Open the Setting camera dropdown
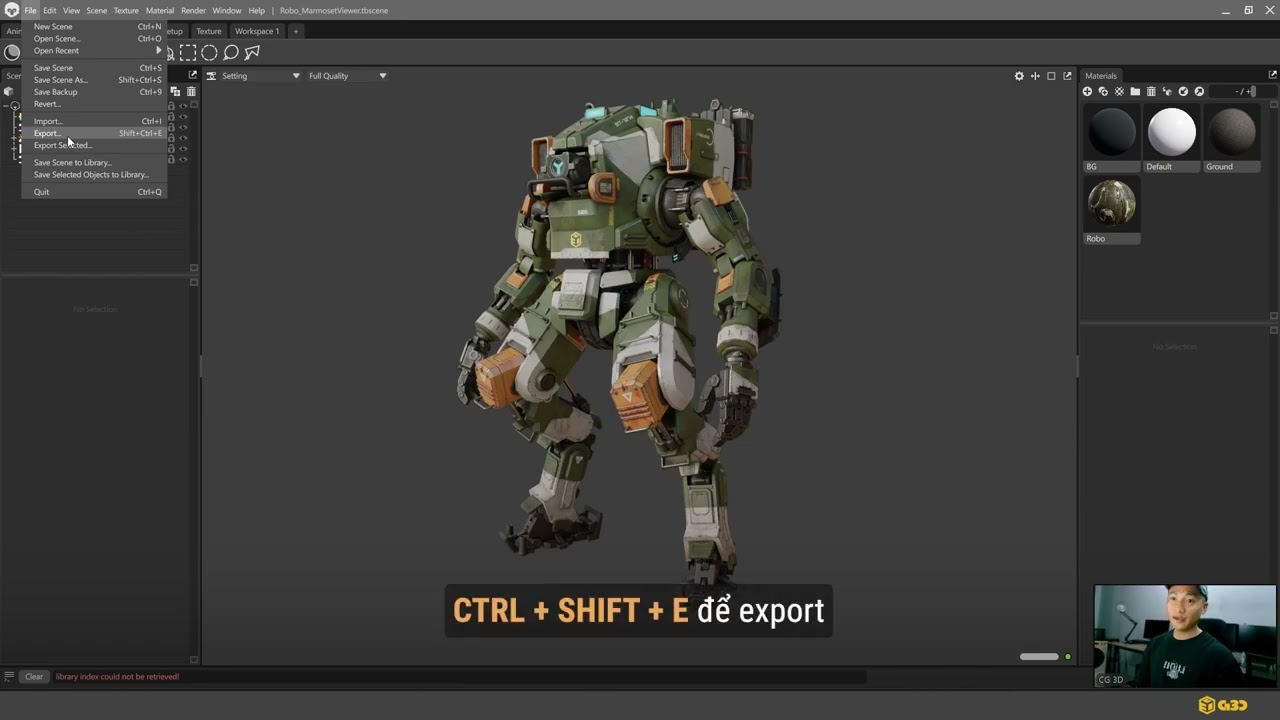The height and width of the screenshot is (720, 1280). pos(260,76)
